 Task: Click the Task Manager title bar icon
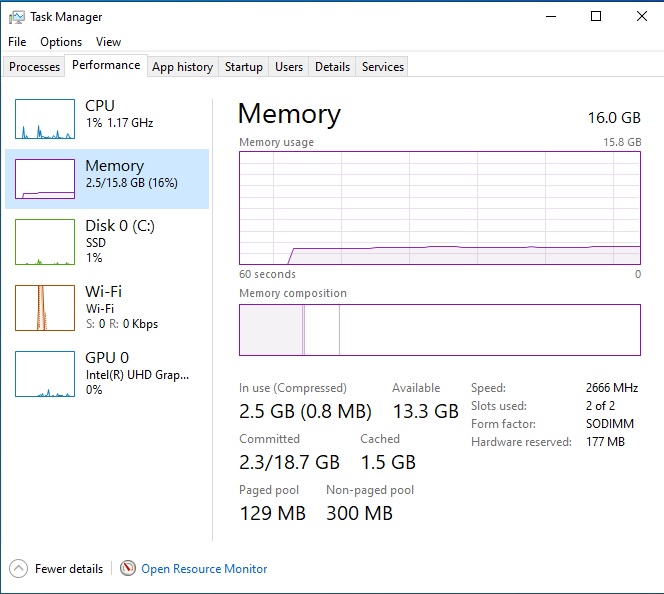(16, 17)
